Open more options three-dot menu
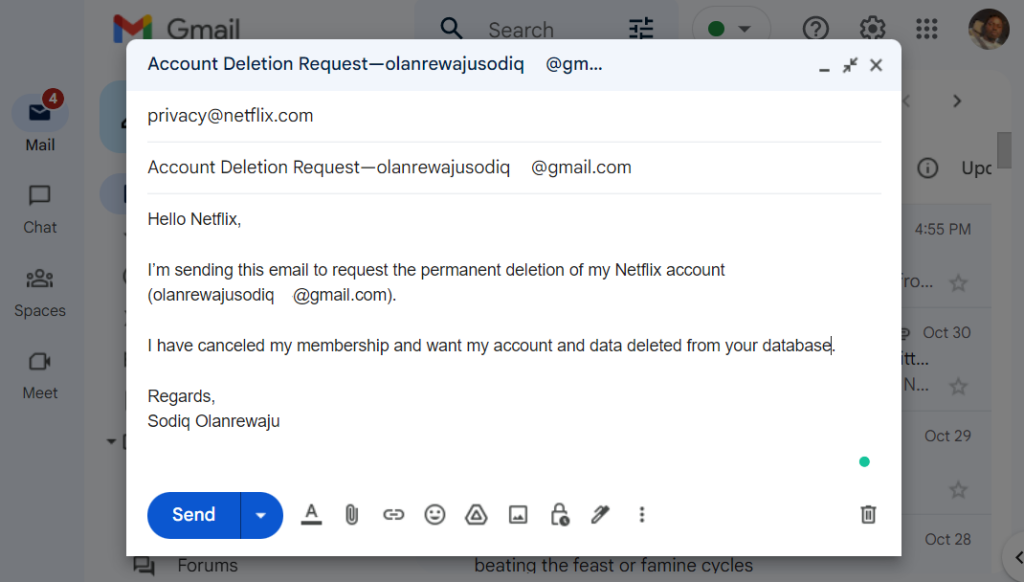 (642, 515)
